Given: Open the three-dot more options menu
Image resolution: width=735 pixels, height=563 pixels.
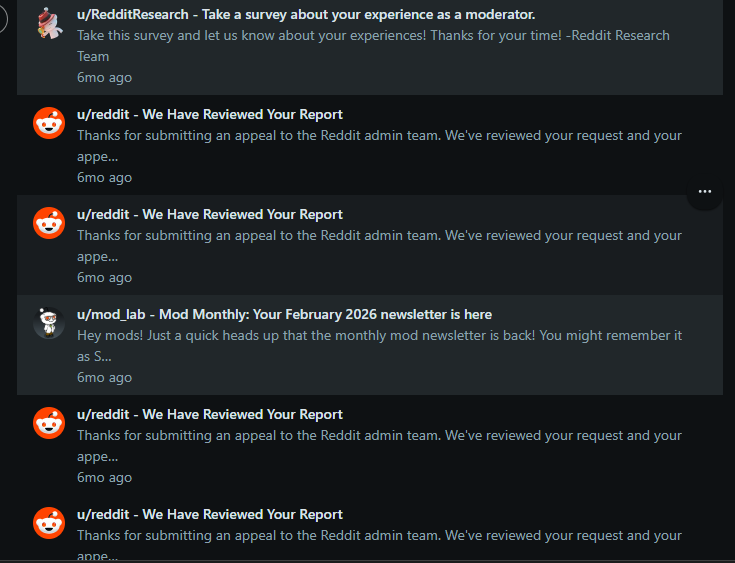Looking at the screenshot, I should click(x=705, y=192).
